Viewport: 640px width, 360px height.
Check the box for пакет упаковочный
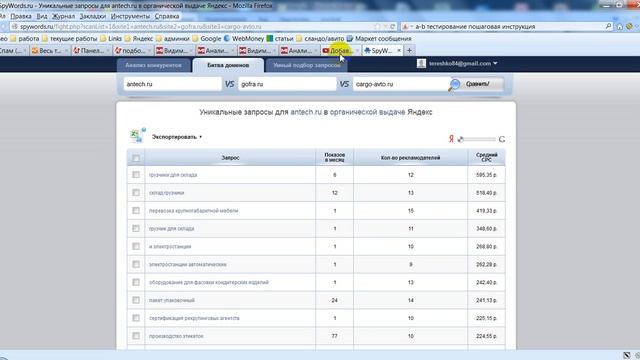pos(136,300)
